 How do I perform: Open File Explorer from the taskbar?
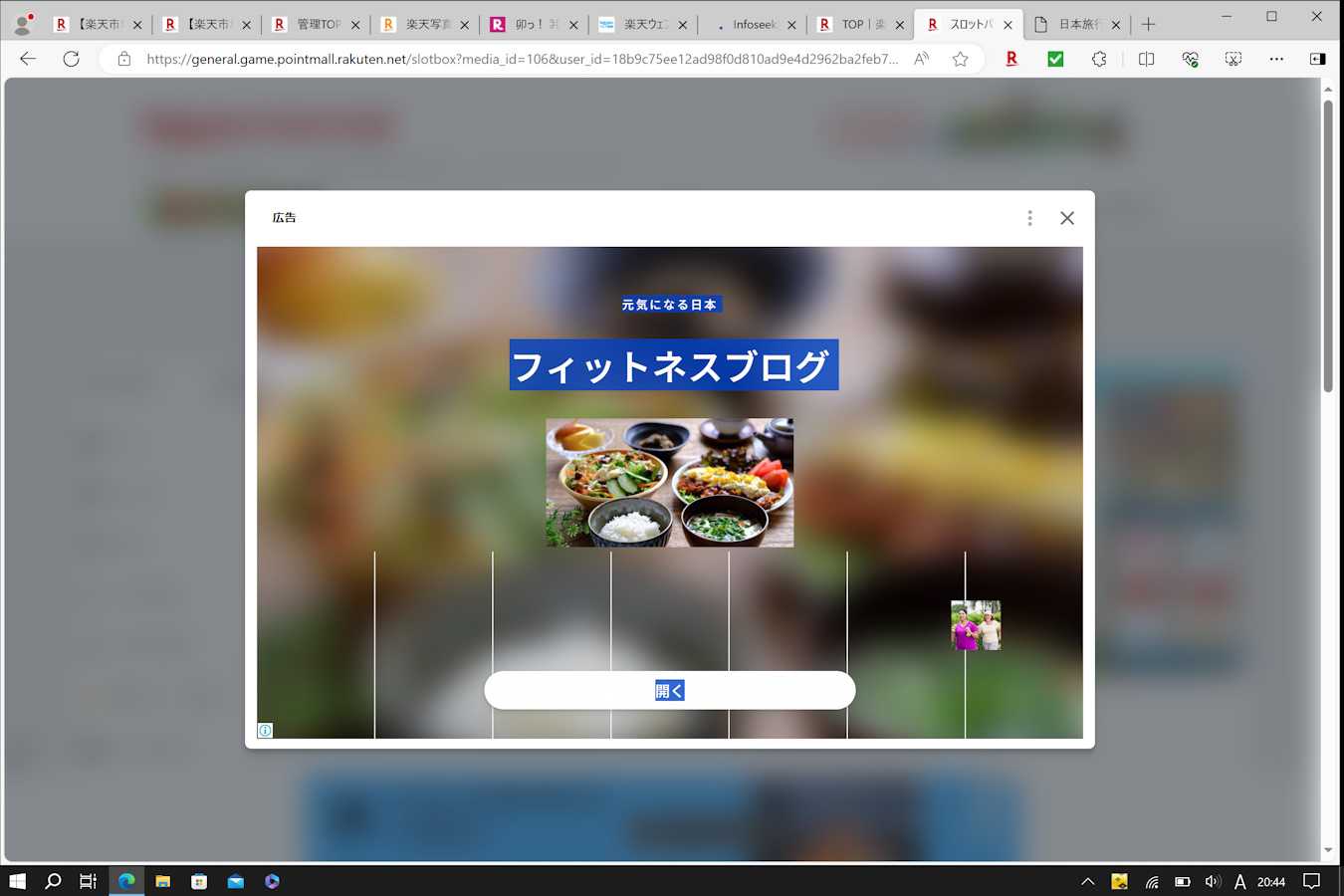[x=162, y=881]
